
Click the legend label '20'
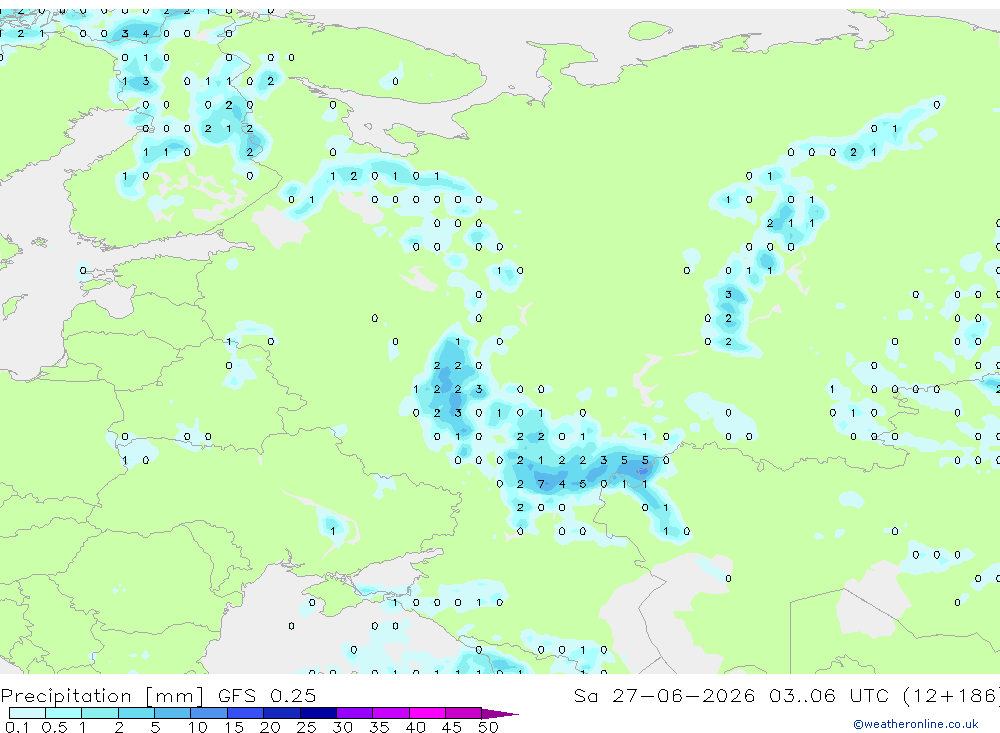(x=270, y=727)
